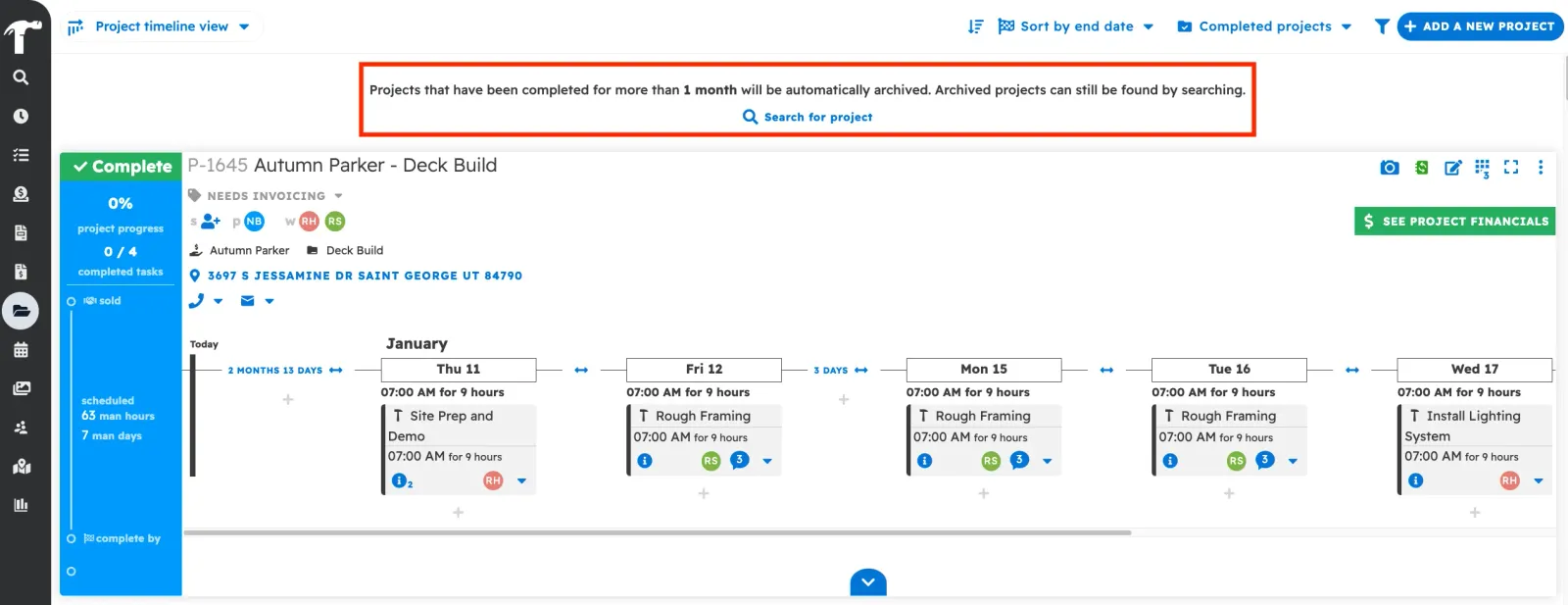Screen dimensions: 1568x605
Task: Click Add A New Project button
Action: coord(1480,26)
